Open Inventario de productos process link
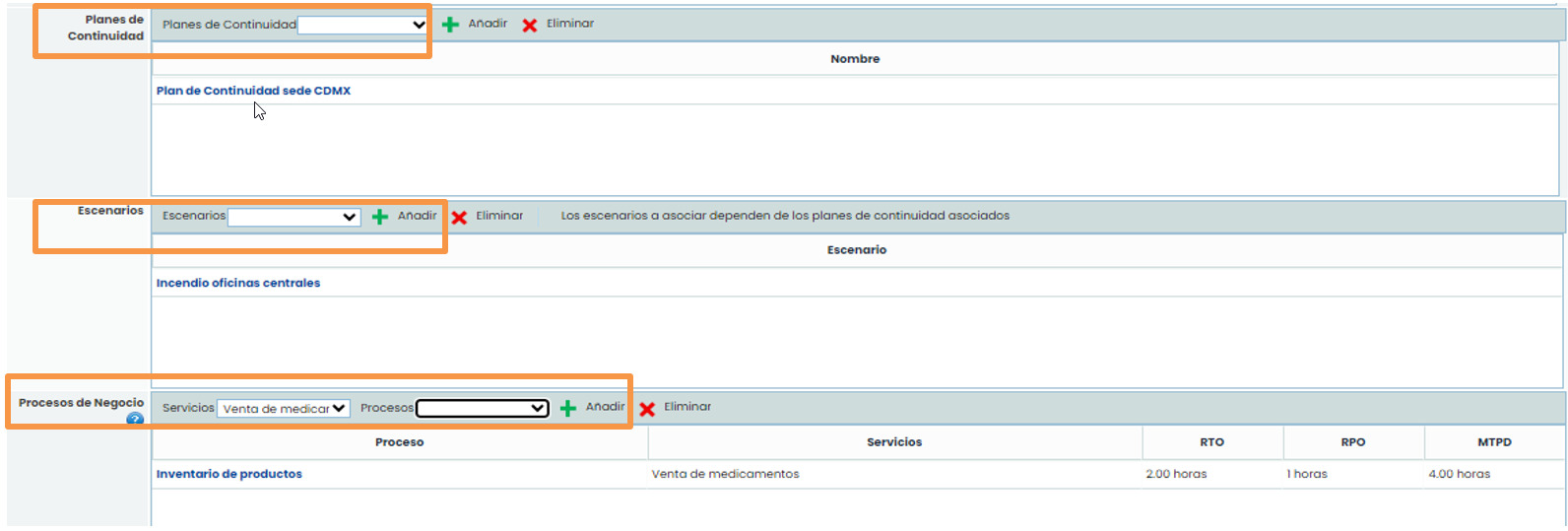The image size is (1568, 531). 229,474
